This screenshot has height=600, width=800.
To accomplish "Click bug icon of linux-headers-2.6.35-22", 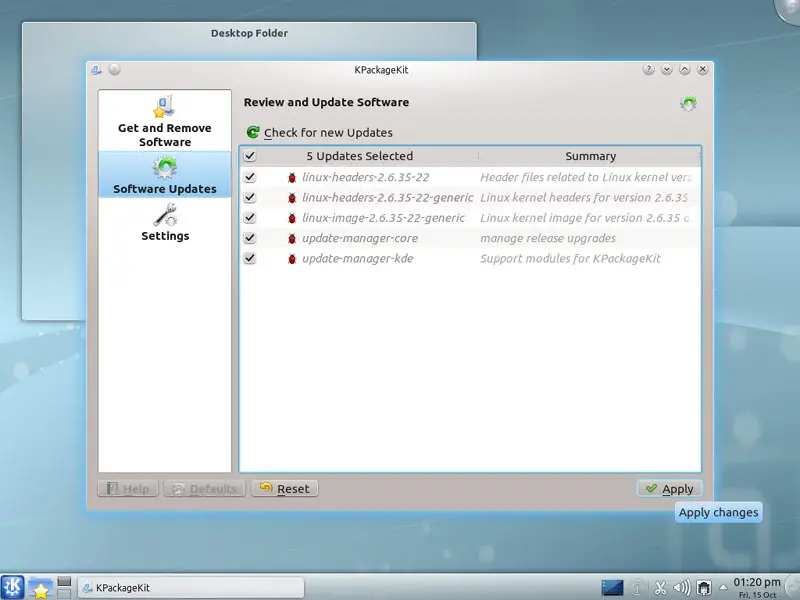I will click(x=292, y=178).
